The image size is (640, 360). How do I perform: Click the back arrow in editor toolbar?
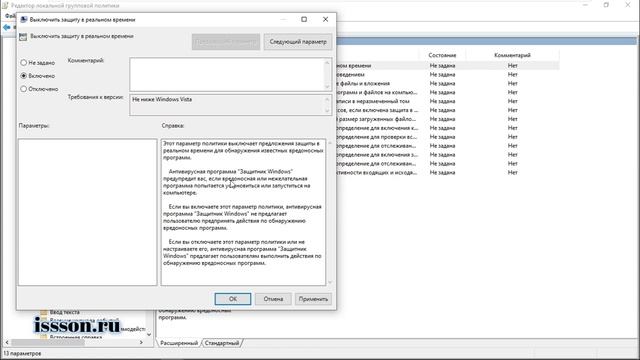(7, 27)
